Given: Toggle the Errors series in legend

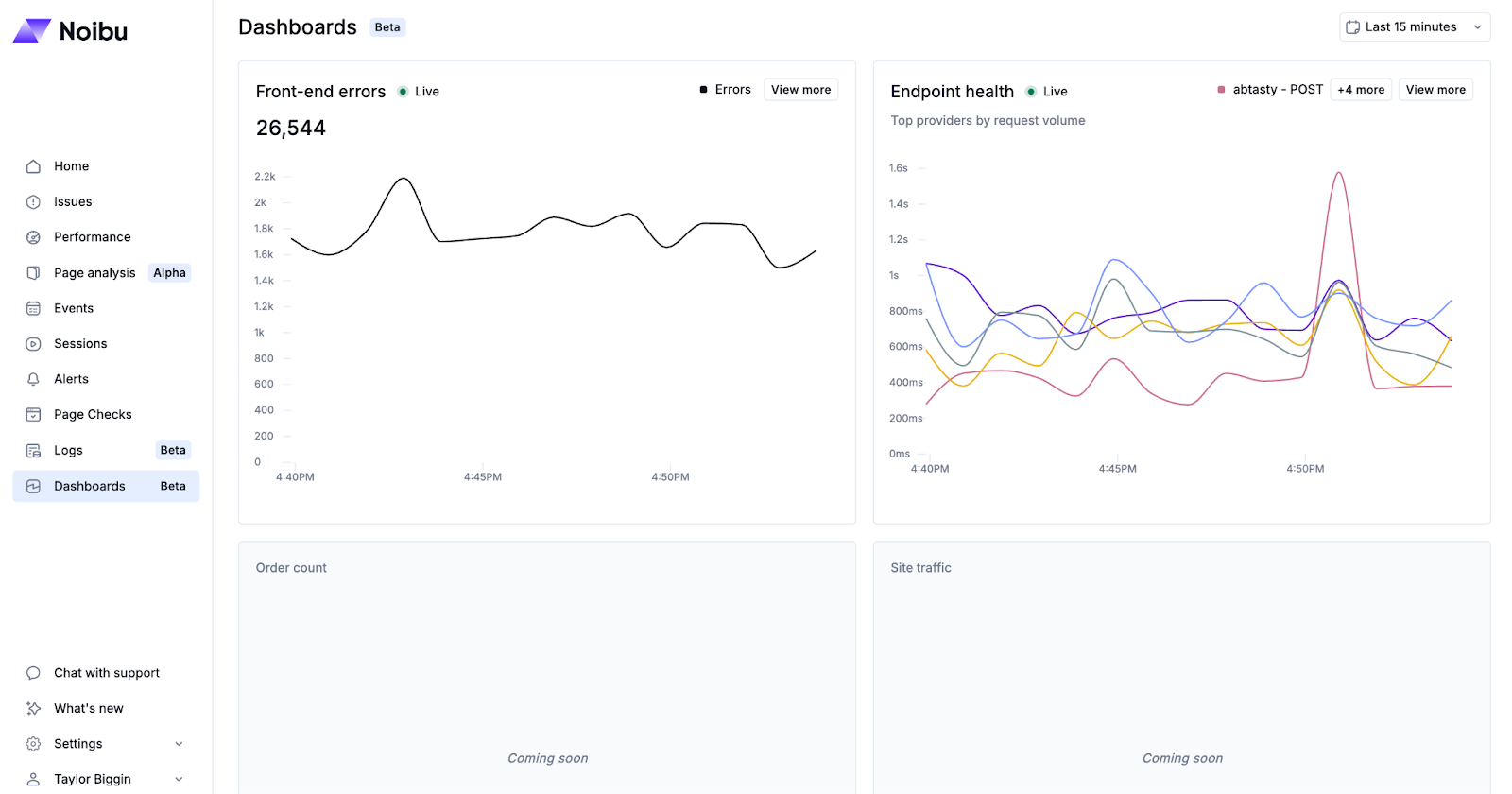Looking at the screenshot, I should click(725, 90).
